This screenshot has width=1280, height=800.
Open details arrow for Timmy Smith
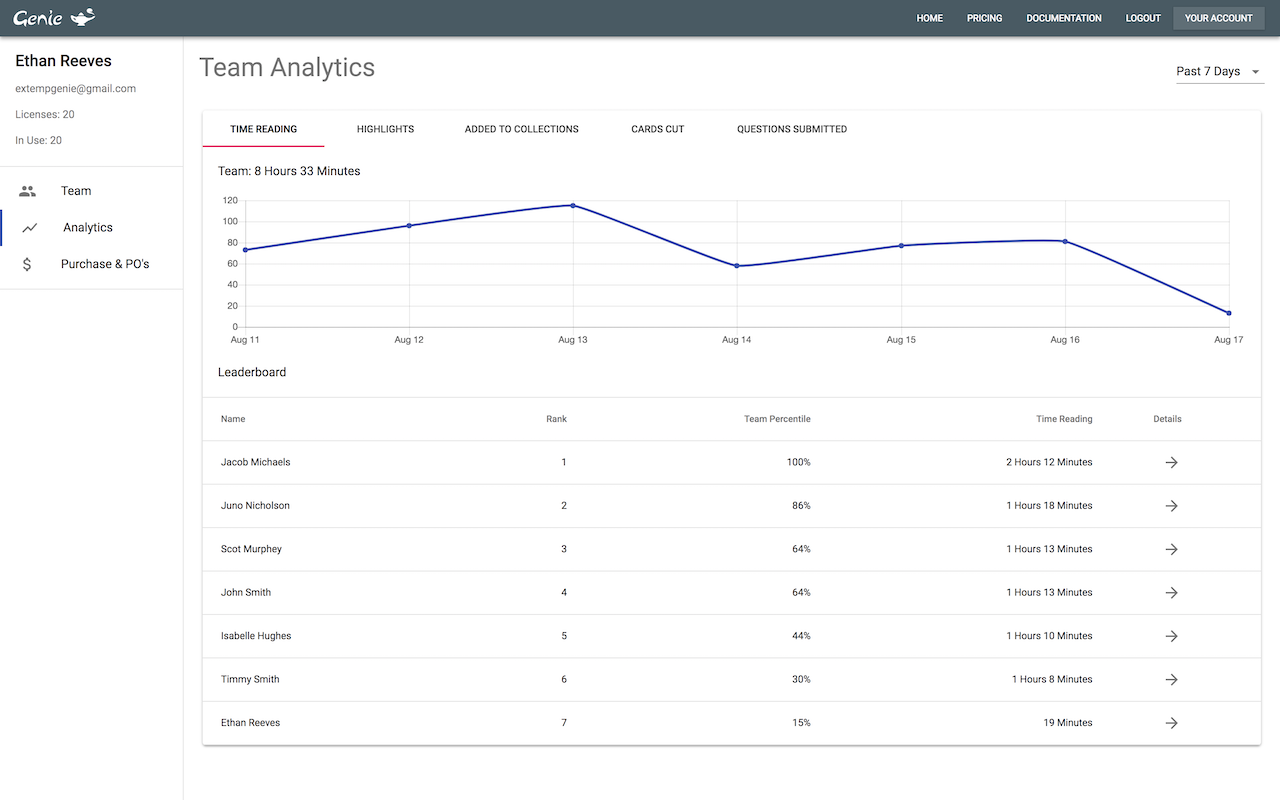(1171, 679)
